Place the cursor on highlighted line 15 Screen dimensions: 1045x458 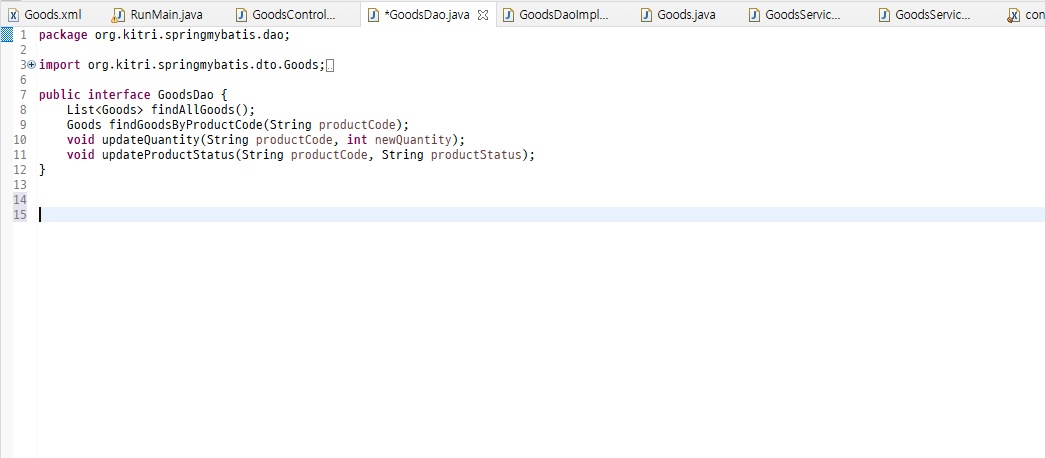coord(541,215)
